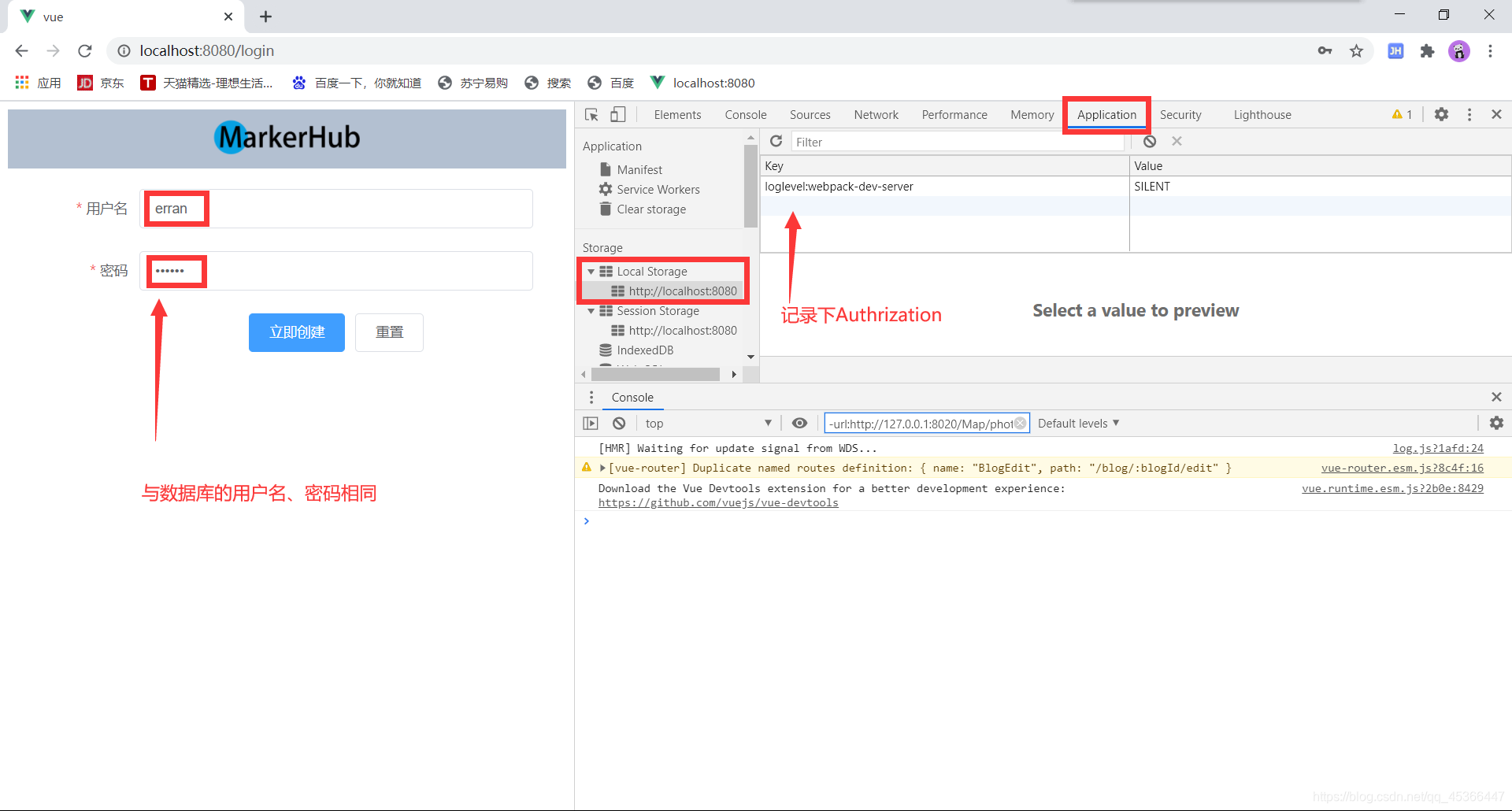
Task: Open Chrome three-dot menu
Action: click(x=1490, y=51)
